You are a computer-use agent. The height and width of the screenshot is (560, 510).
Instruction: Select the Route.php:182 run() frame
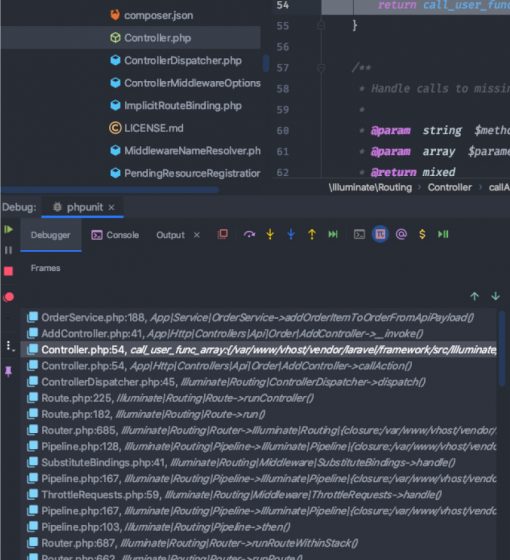coord(259,414)
